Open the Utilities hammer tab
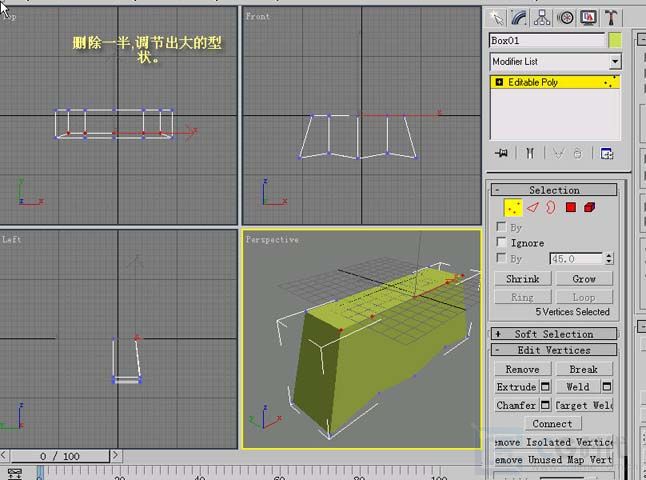The height and width of the screenshot is (480, 646). (611, 18)
